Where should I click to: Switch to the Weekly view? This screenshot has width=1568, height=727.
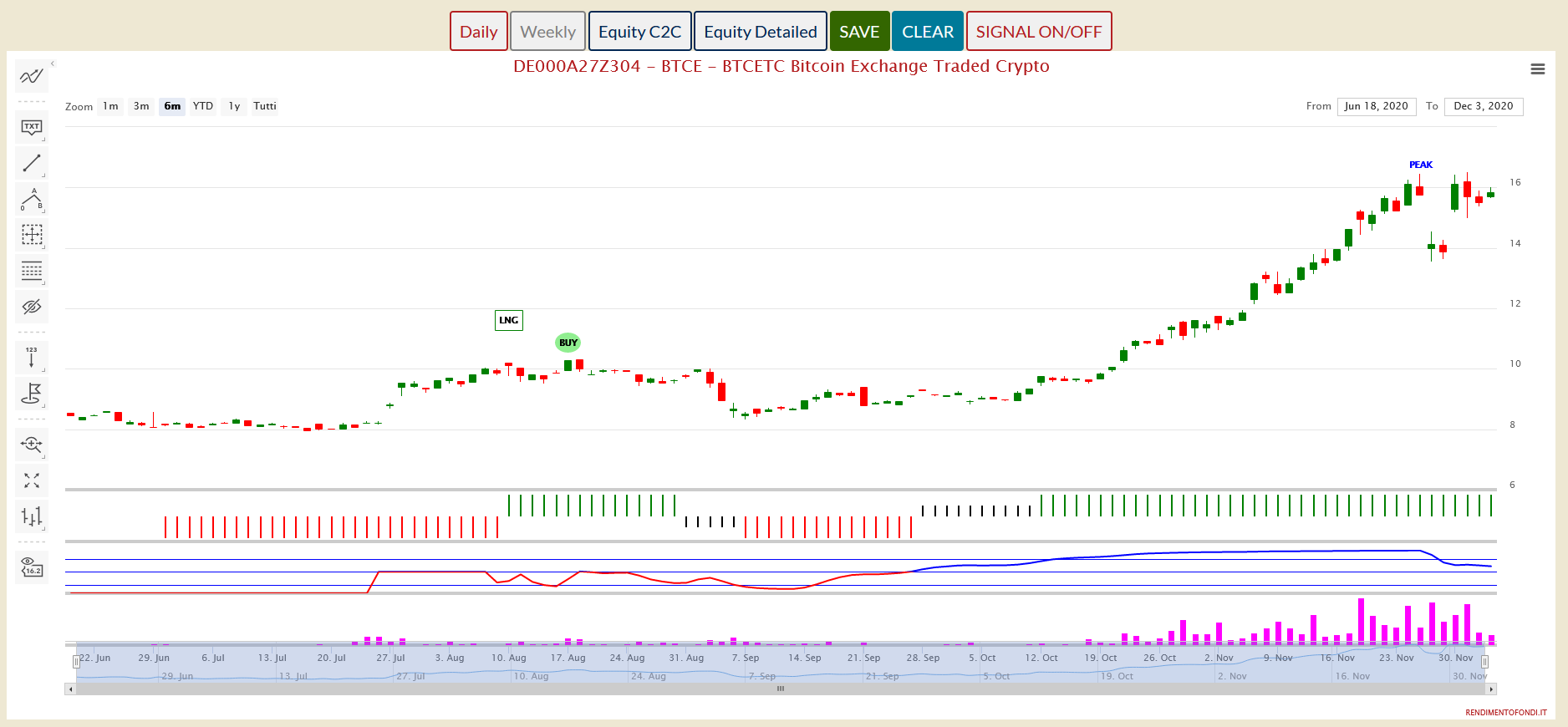(547, 31)
